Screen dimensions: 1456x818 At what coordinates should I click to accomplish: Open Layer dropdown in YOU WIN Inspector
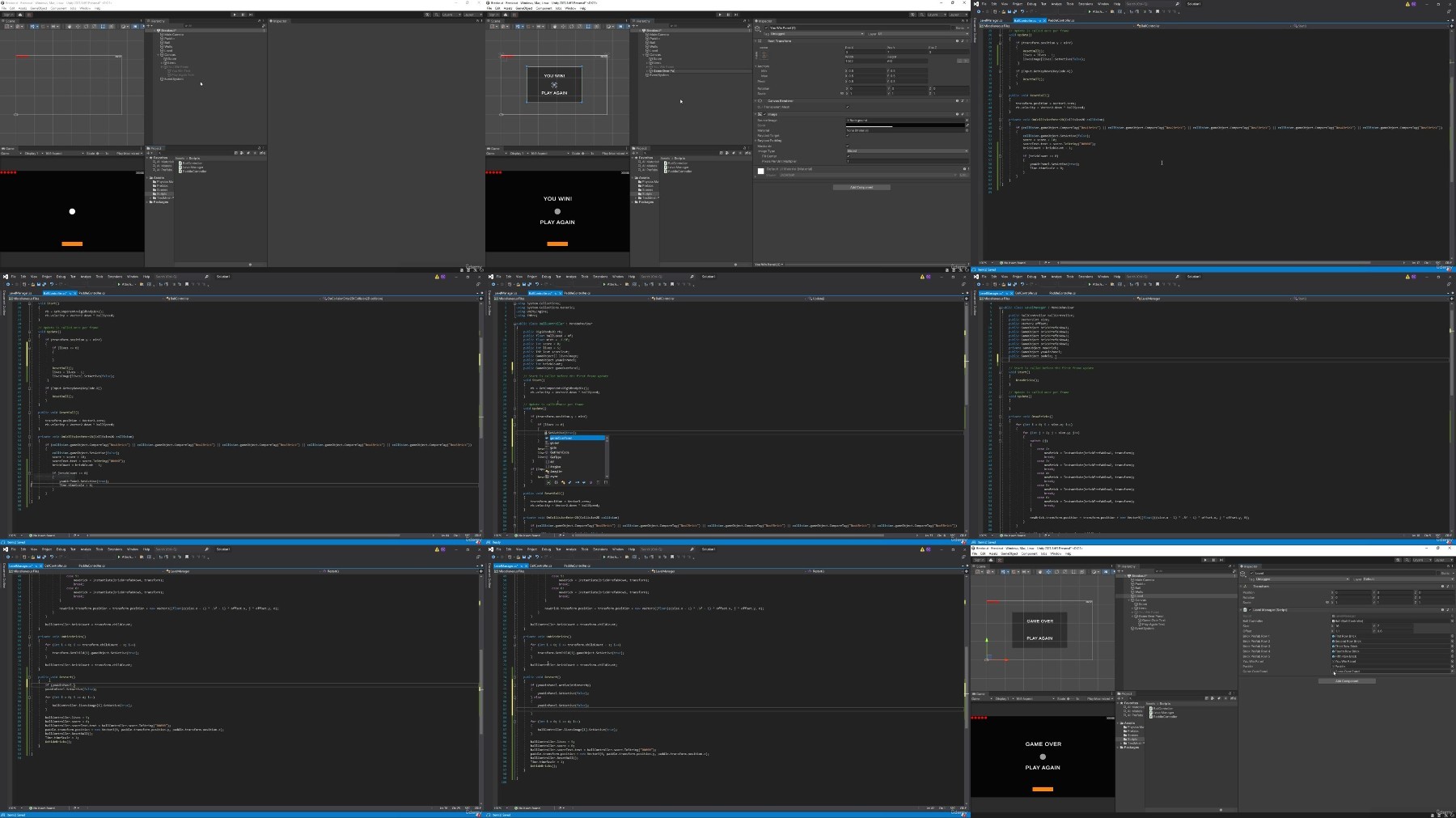[922, 34]
